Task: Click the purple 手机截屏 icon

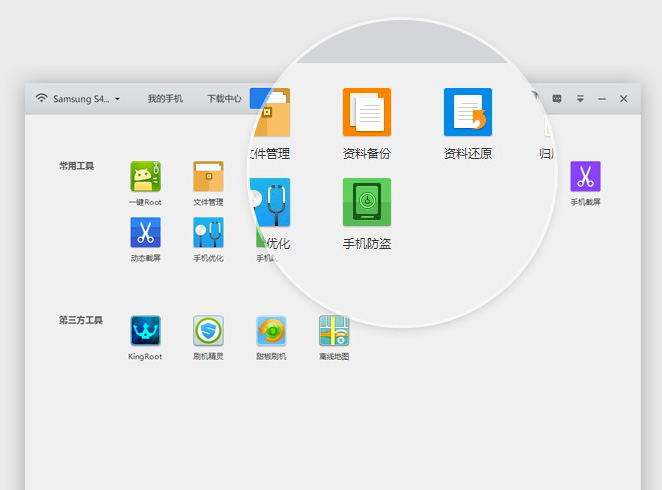Action: click(x=585, y=177)
